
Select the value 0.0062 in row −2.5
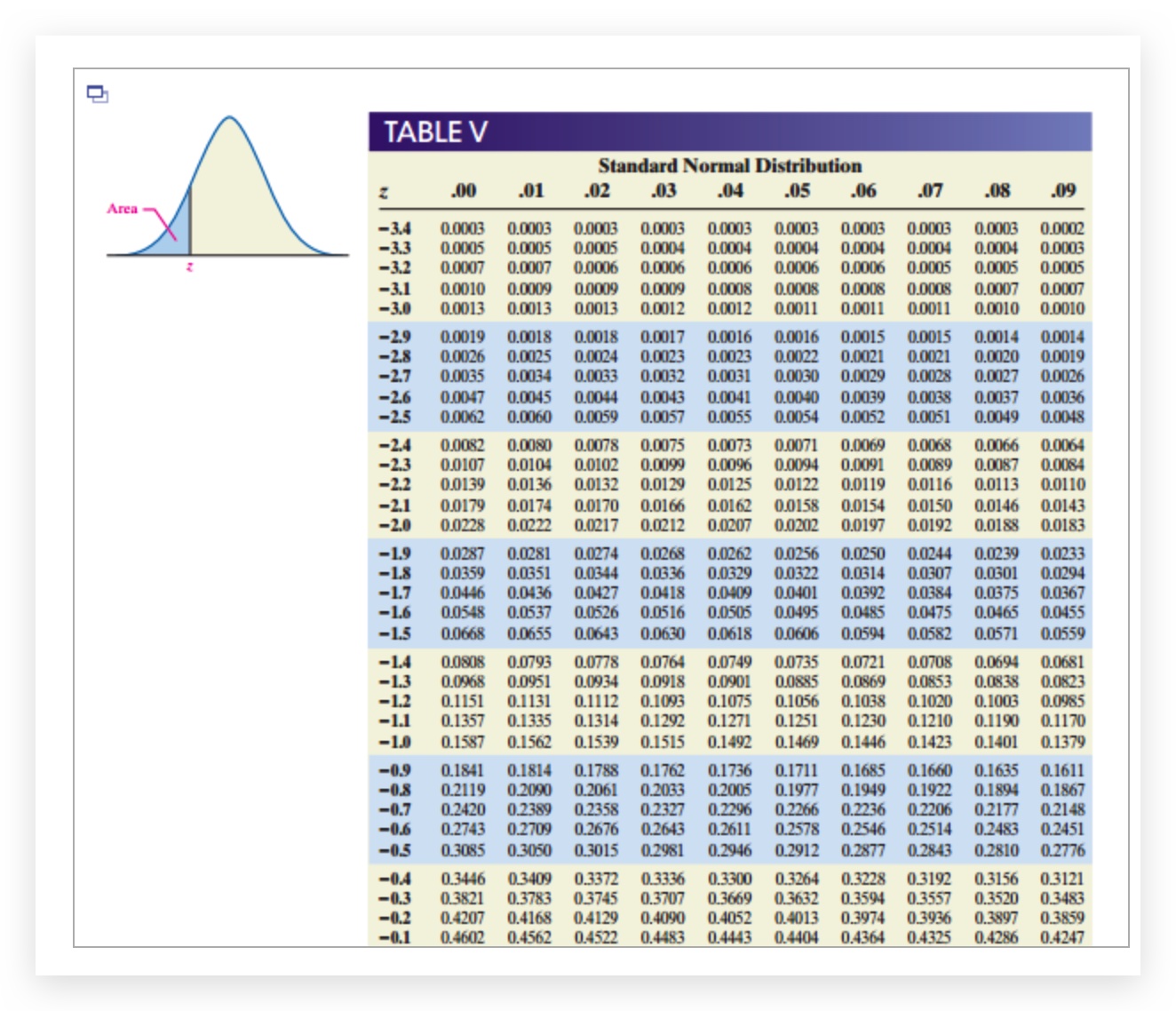[463, 417]
